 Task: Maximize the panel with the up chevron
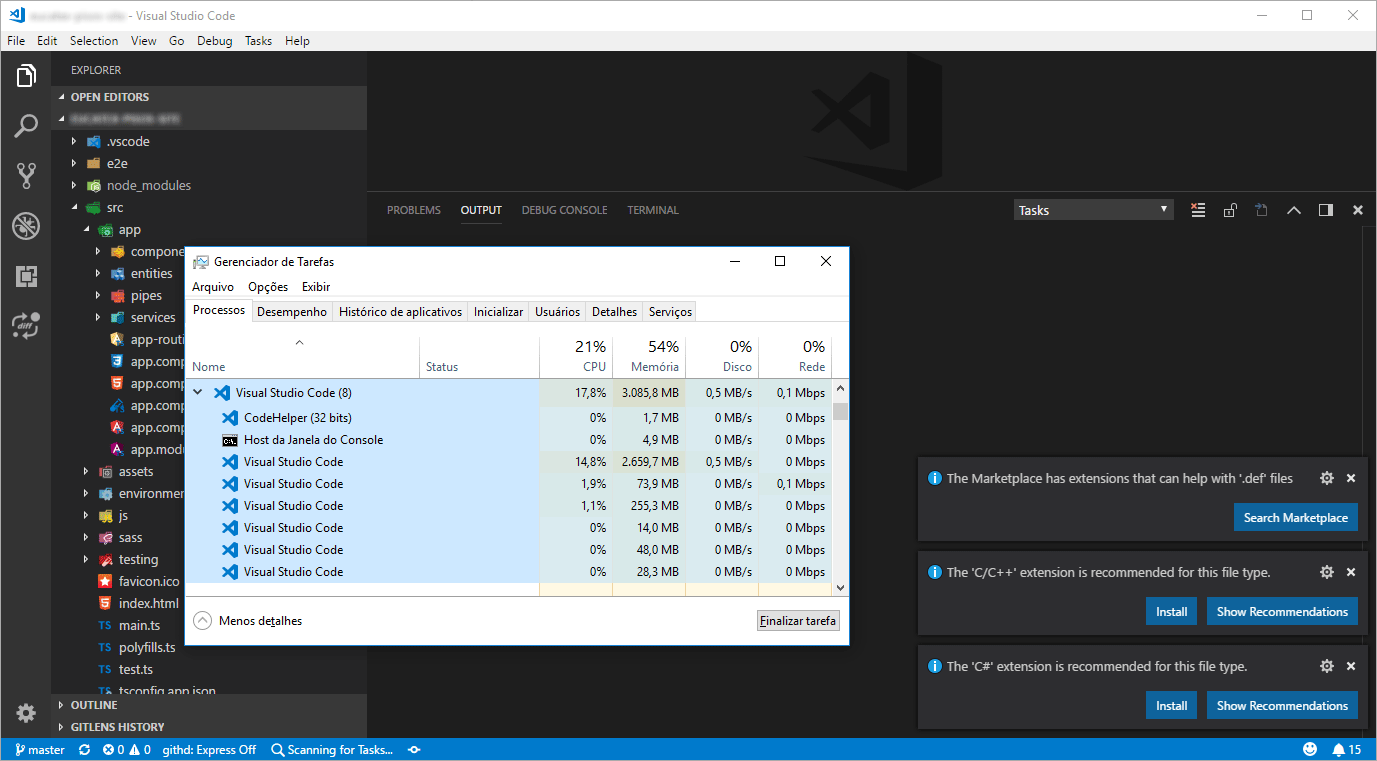[1294, 210]
